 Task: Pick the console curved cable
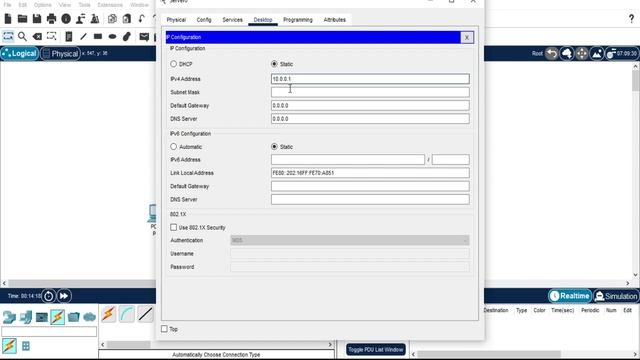pos(127,314)
